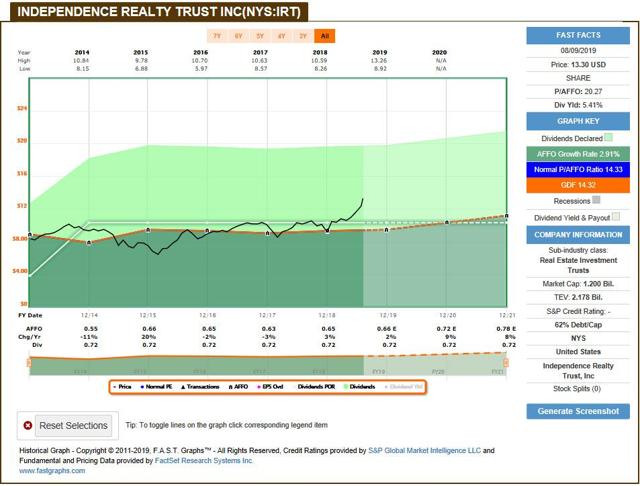Click the FAST FACTS header
The width and height of the screenshot is (640, 486).
click(578, 36)
